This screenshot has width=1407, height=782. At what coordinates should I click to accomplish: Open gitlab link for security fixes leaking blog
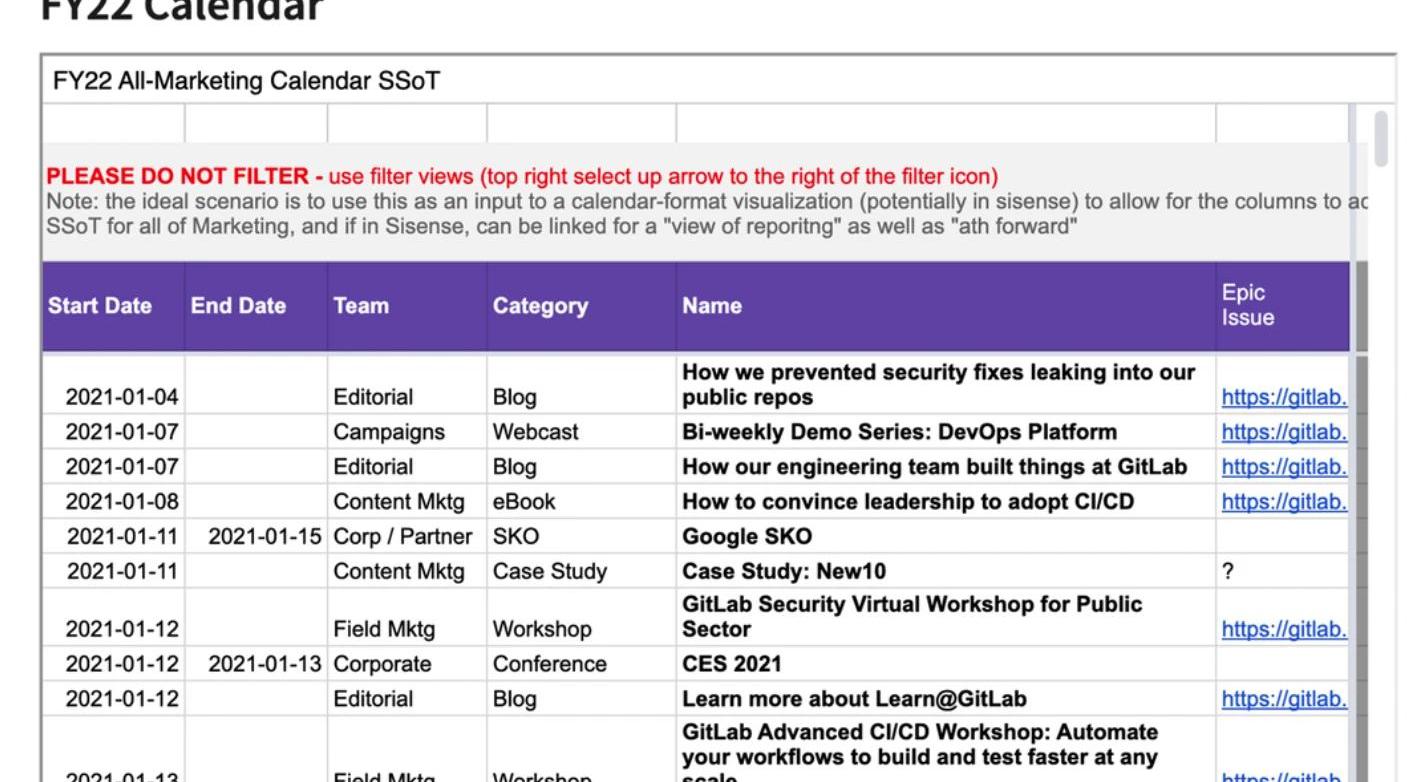(x=1283, y=398)
